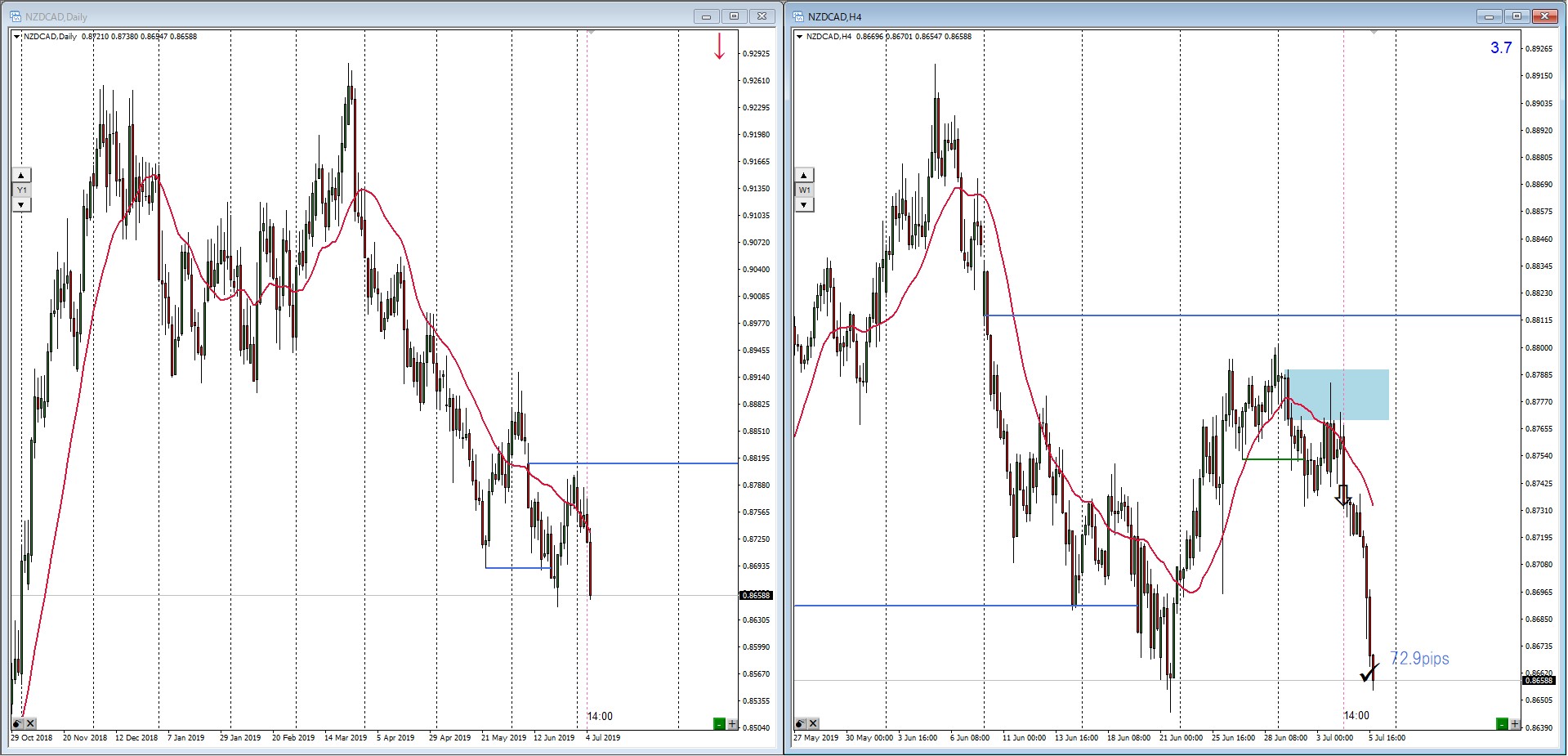Click the down arrow button below W1
1568x756 pixels.
point(804,204)
